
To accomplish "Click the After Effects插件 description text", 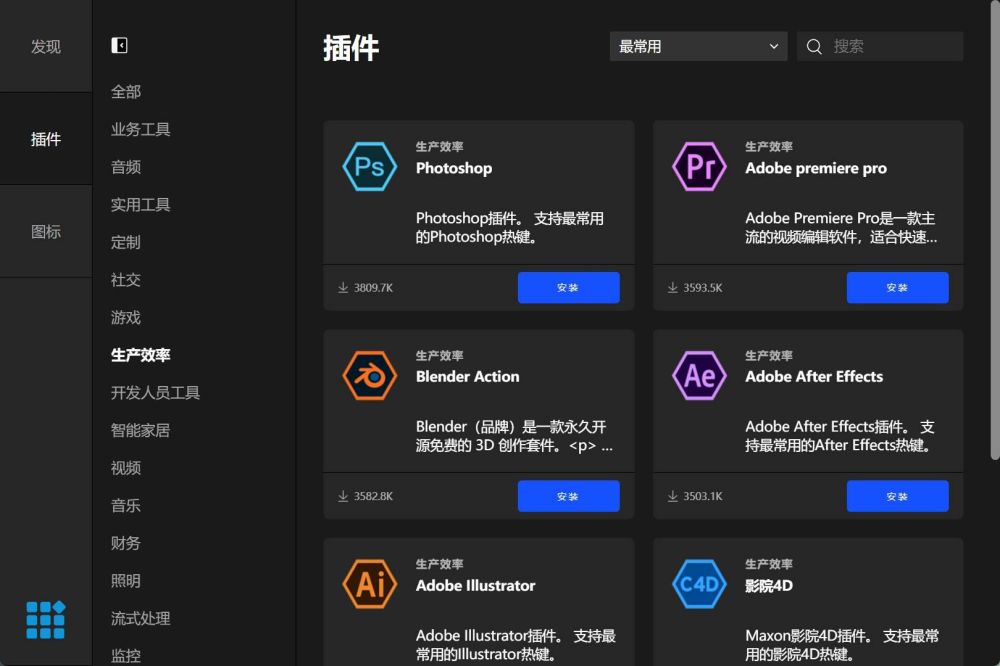I will pyautogui.click(x=840, y=436).
